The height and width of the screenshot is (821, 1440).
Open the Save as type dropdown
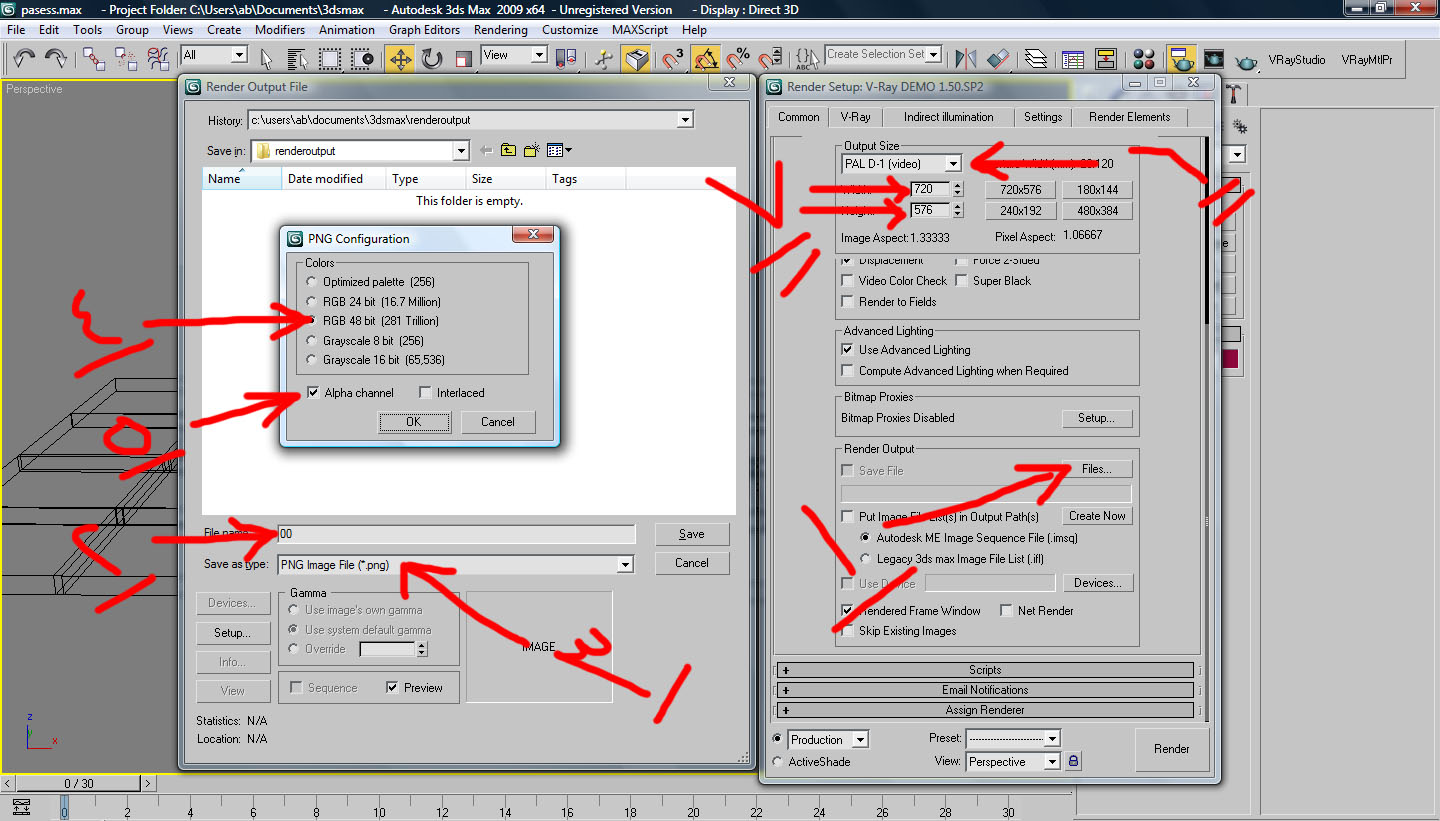coord(625,565)
